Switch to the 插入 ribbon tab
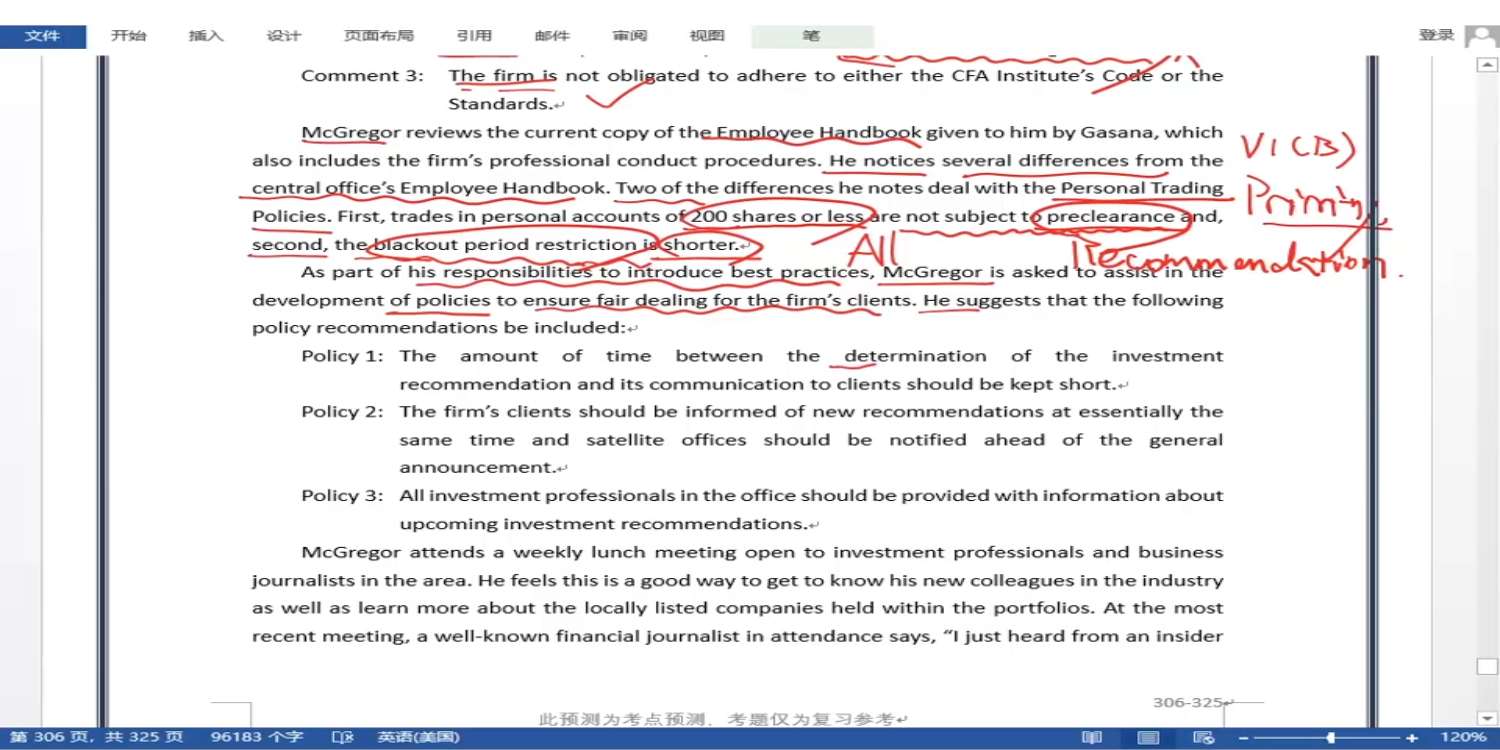1500x750 pixels. point(206,36)
